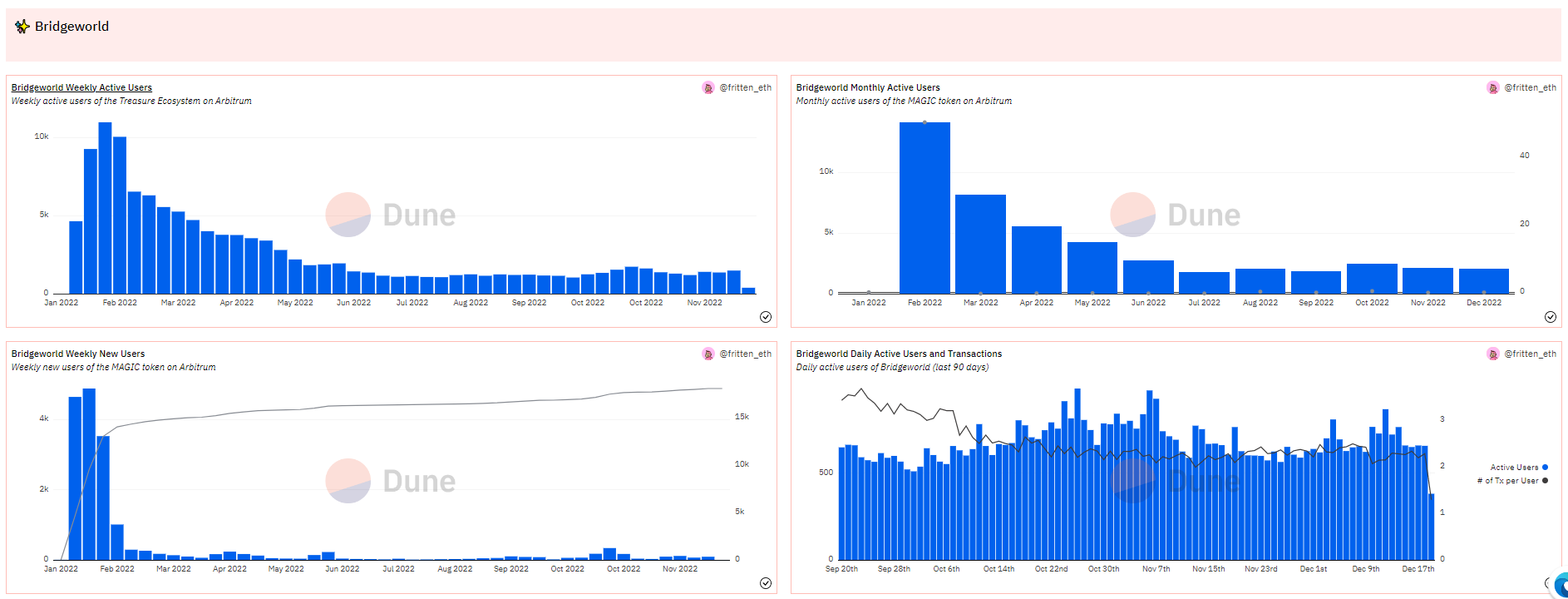The image size is (1568, 599).
Task: Open @fritten_eth profile on Weekly Active Users
Action: pyautogui.click(x=745, y=87)
